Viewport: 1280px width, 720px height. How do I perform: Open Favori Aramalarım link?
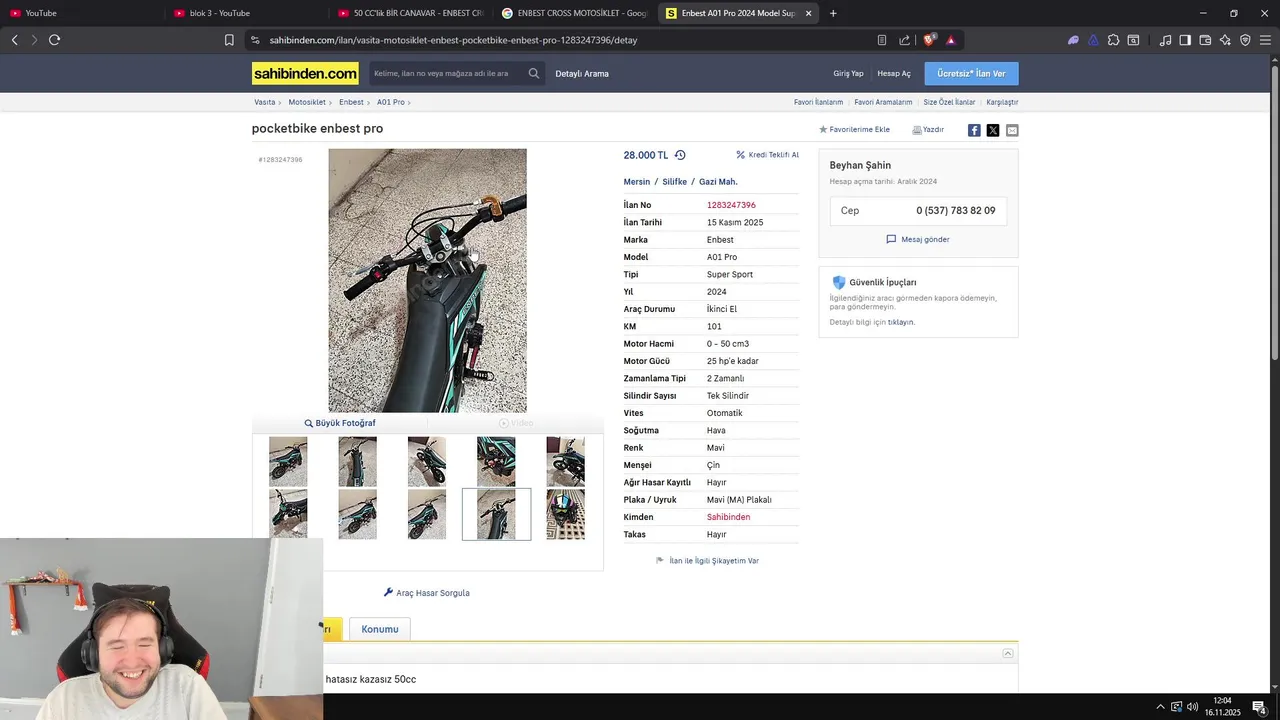pyautogui.click(x=883, y=102)
